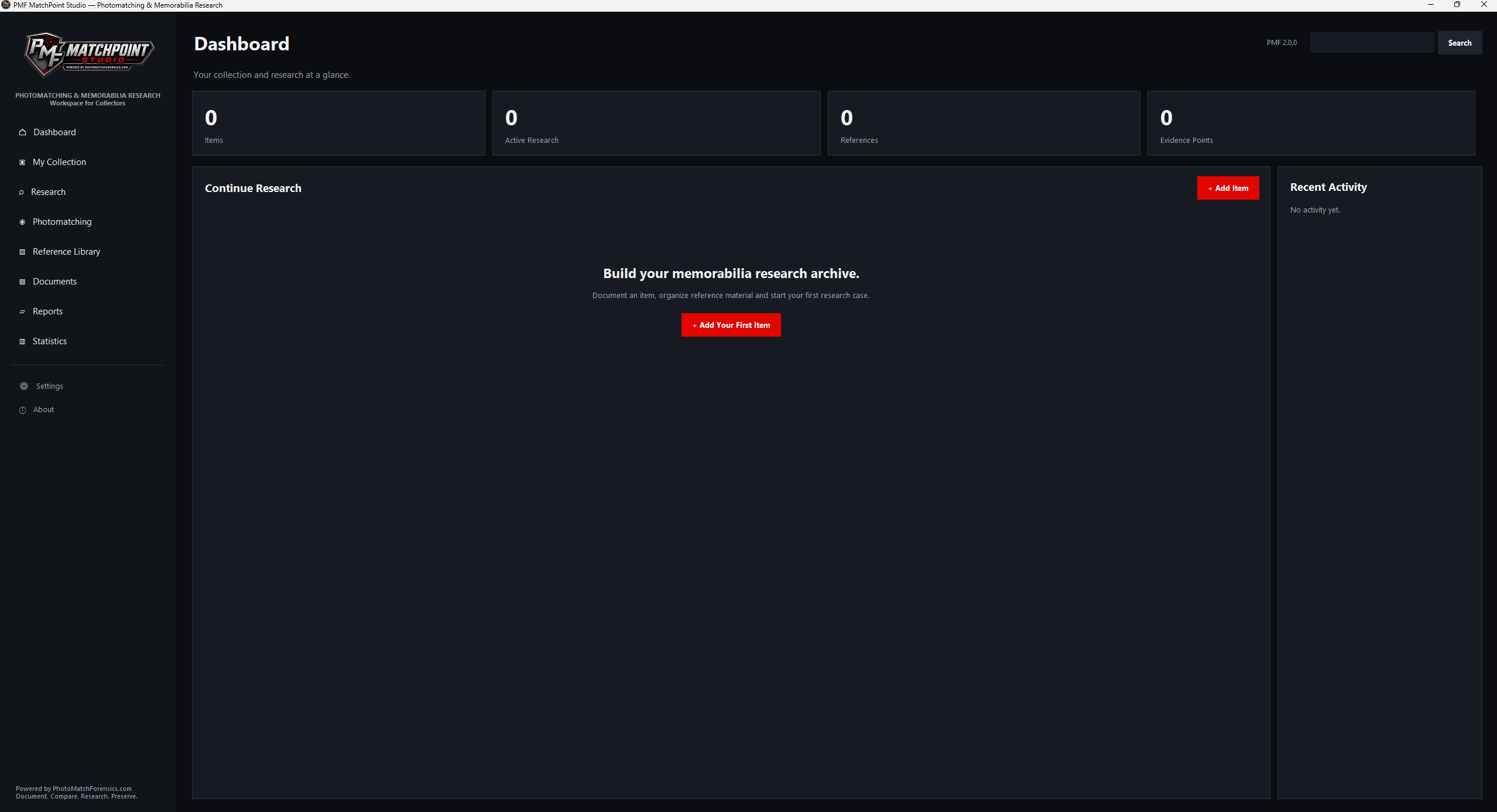
Task: Click the Documents sidebar icon
Action: click(x=22, y=282)
